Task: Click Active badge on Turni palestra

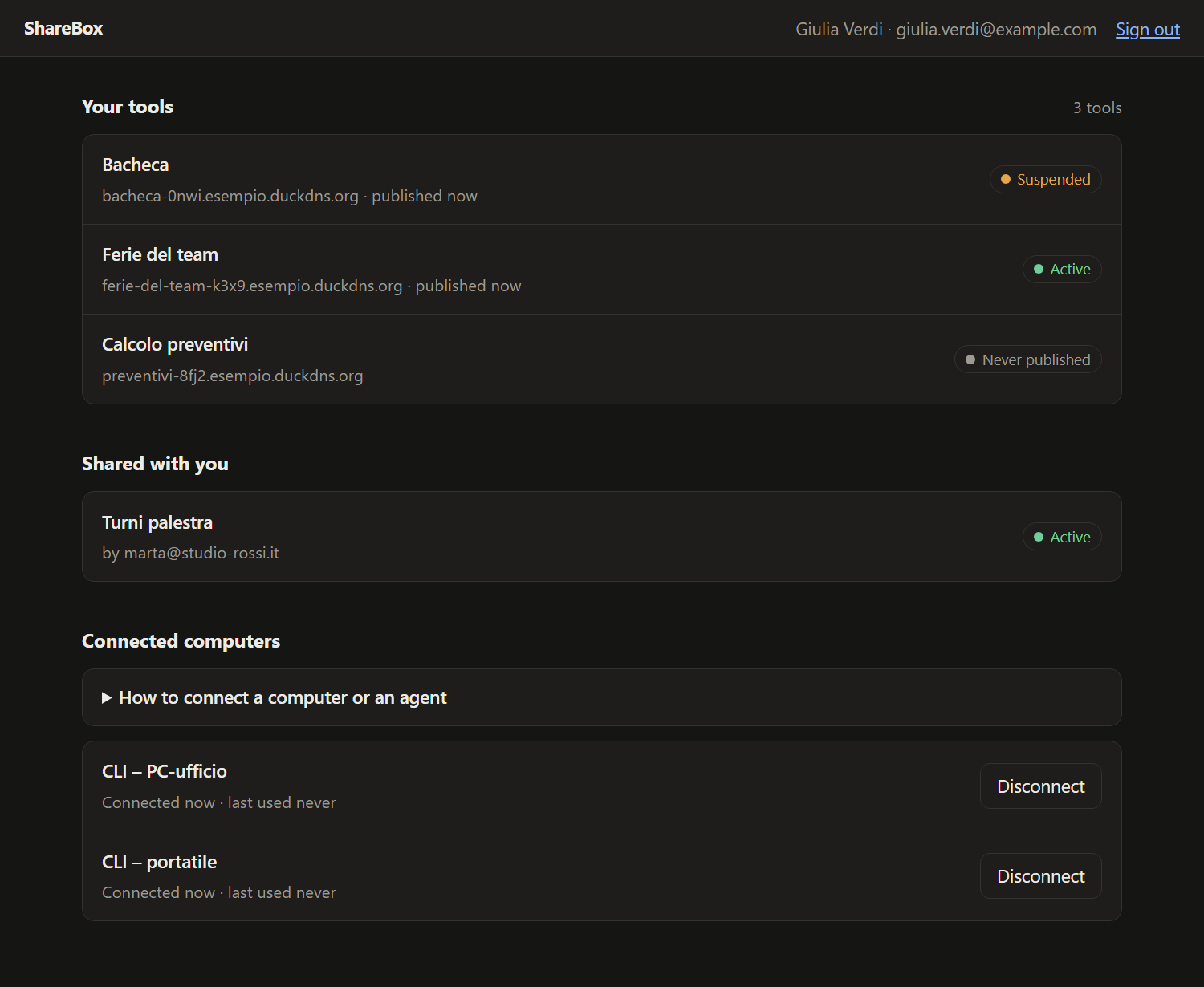Action: (1062, 537)
